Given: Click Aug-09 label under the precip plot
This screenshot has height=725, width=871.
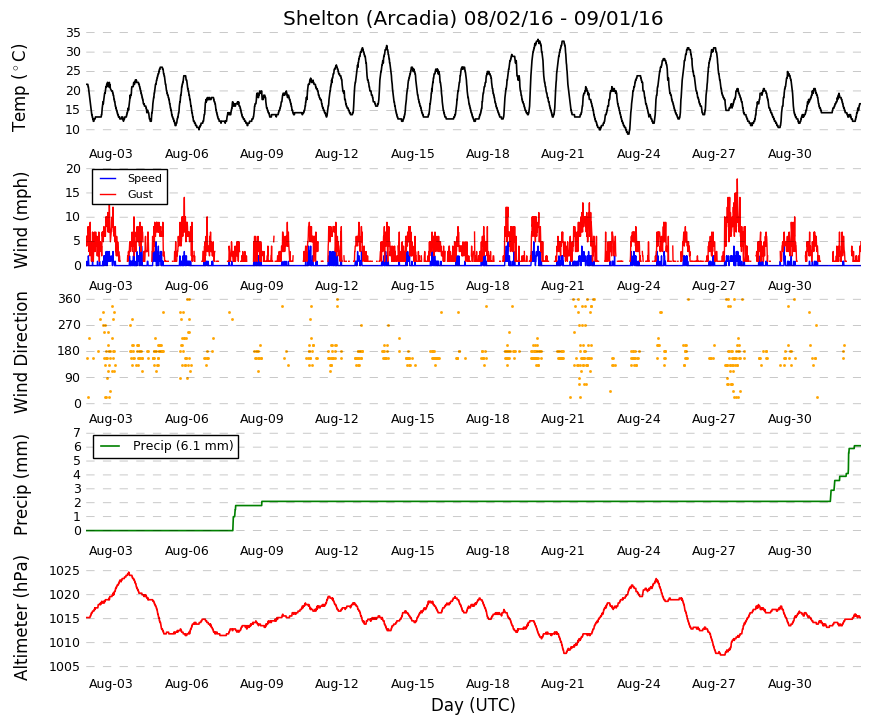Looking at the screenshot, I should (262, 551).
